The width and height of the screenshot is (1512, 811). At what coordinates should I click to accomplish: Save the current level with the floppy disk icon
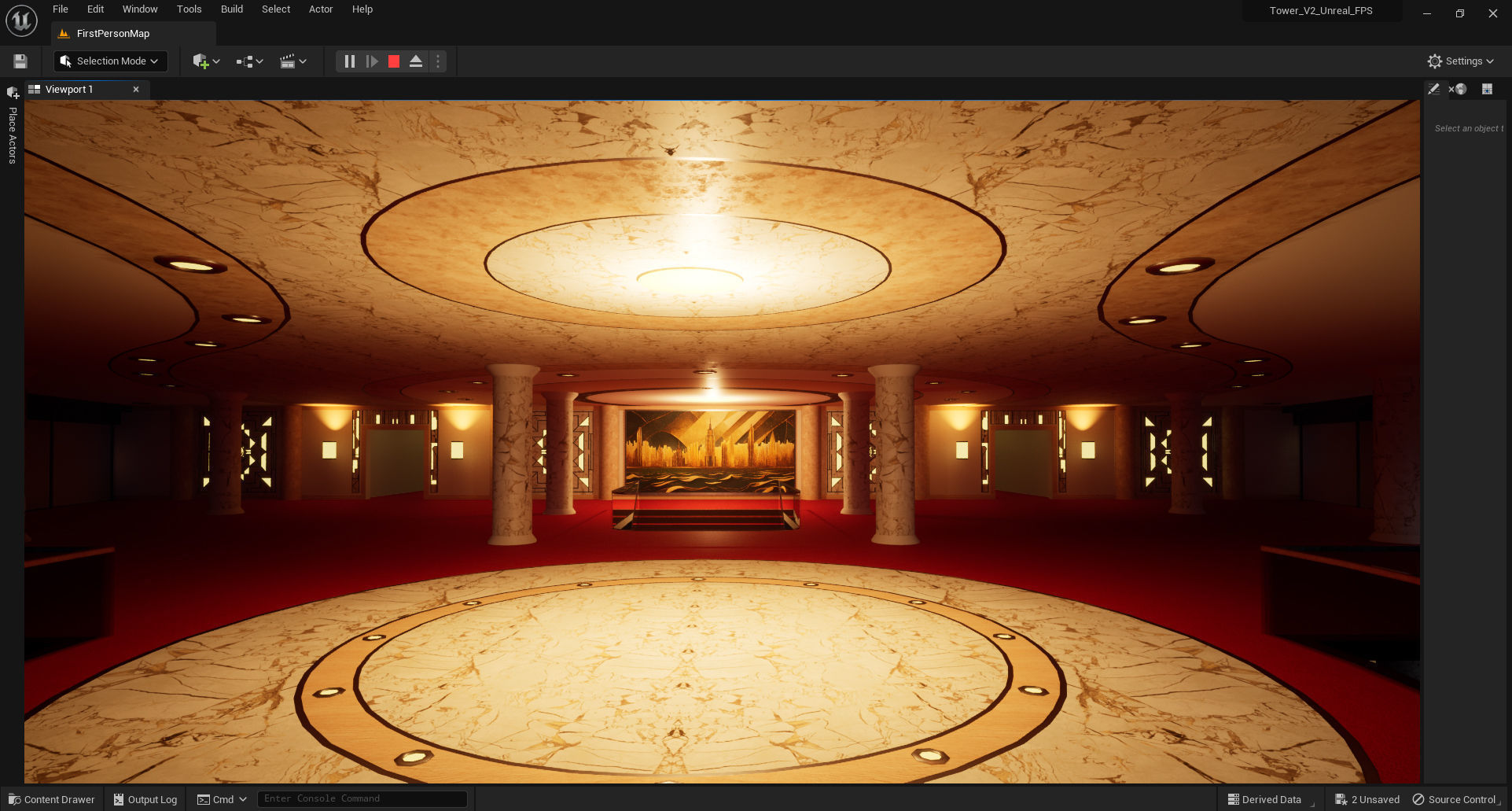tap(20, 61)
